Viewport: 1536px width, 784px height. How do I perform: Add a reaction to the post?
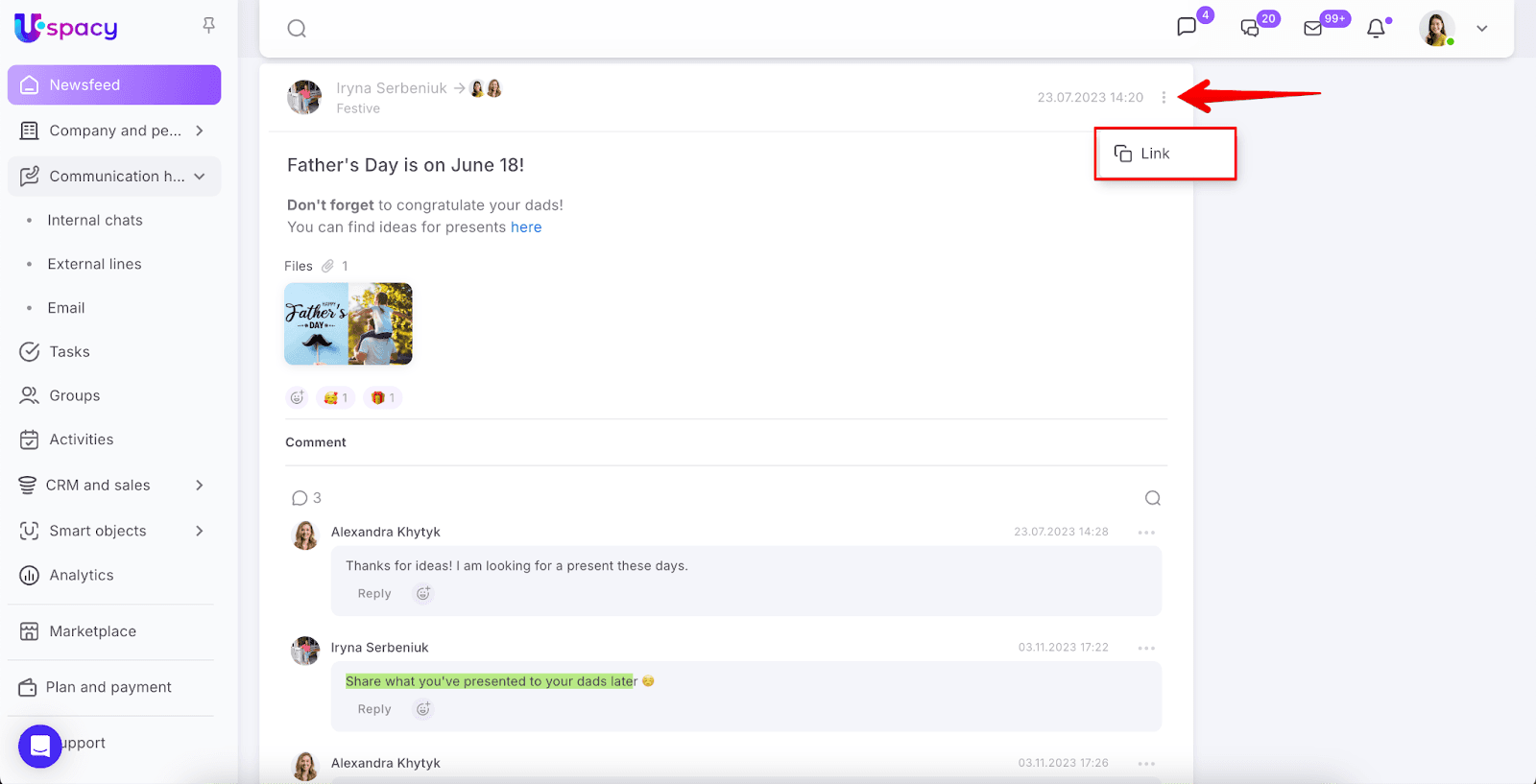coord(298,397)
